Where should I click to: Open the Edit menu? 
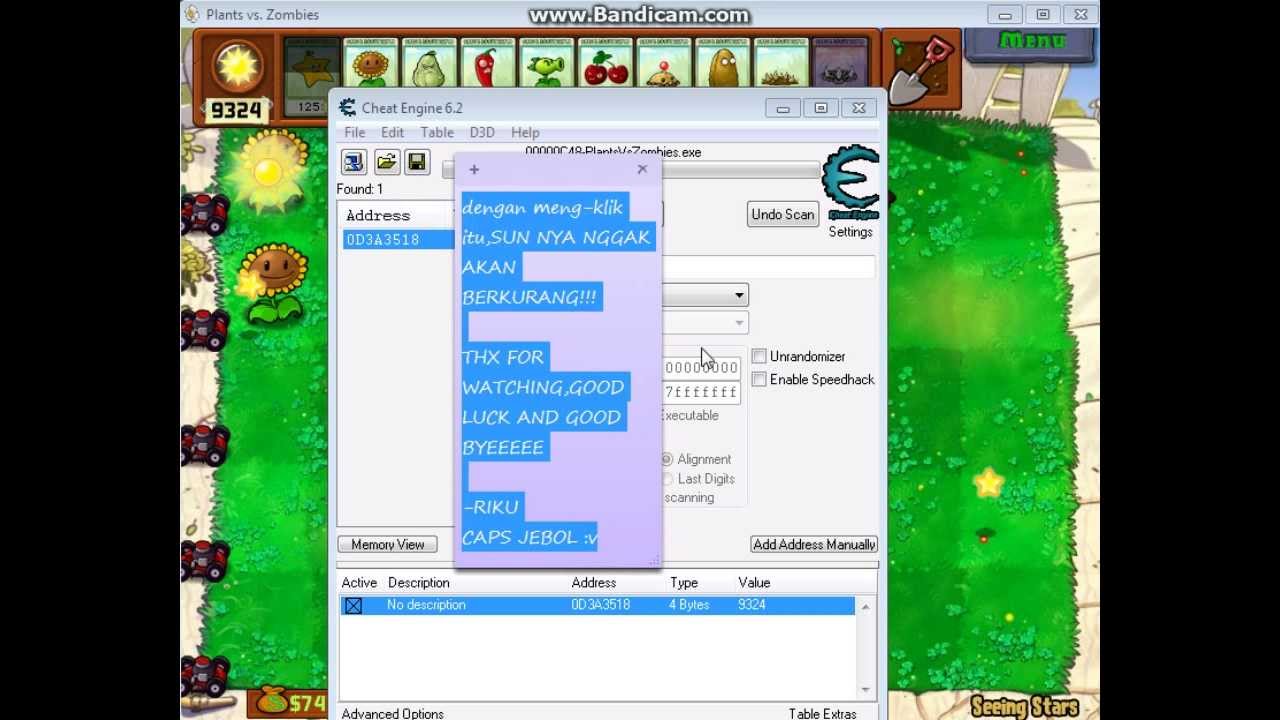tap(392, 133)
